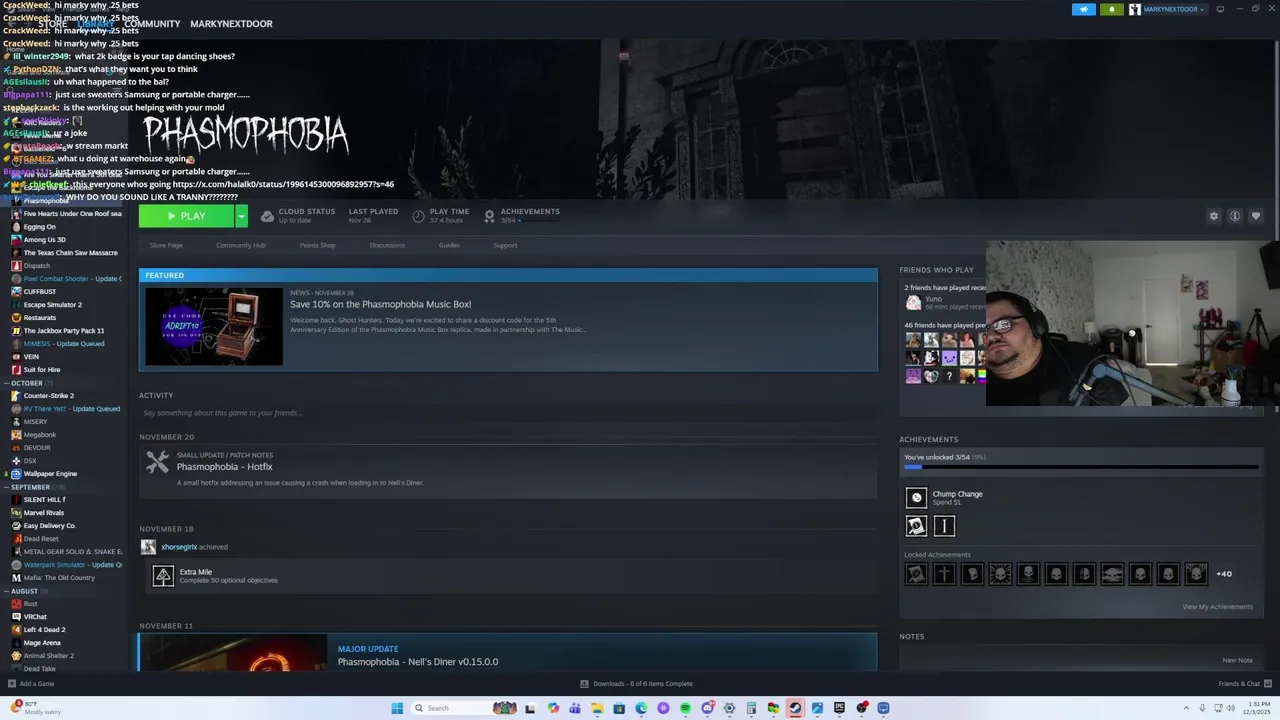Open Spotify from the taskbar
Image resolution: width=1280 pixels, height=720 pixels.
pos(685,708)
